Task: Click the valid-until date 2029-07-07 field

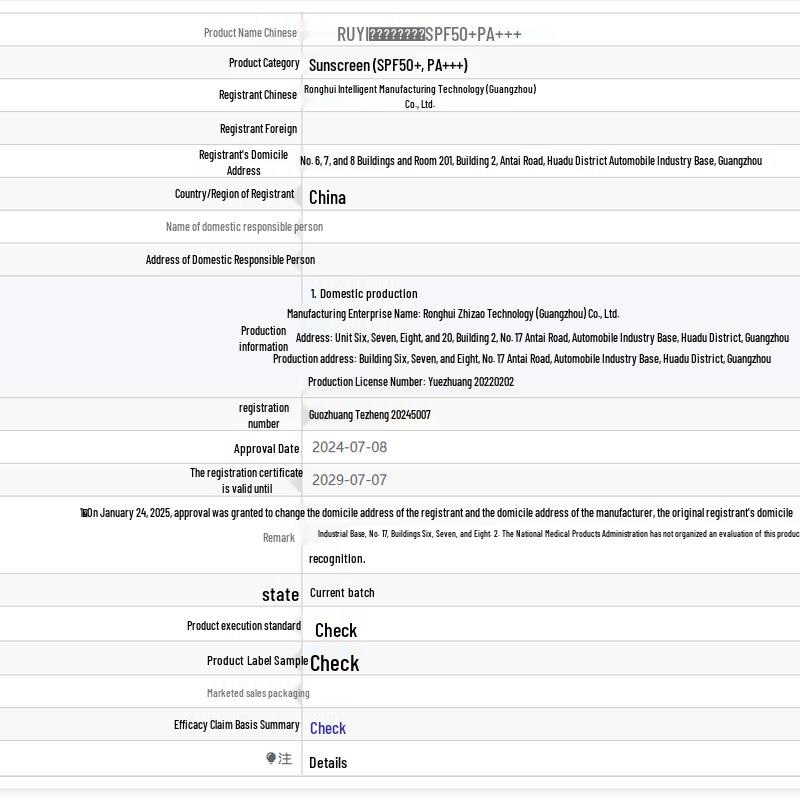Action: [x=349, y=480]
